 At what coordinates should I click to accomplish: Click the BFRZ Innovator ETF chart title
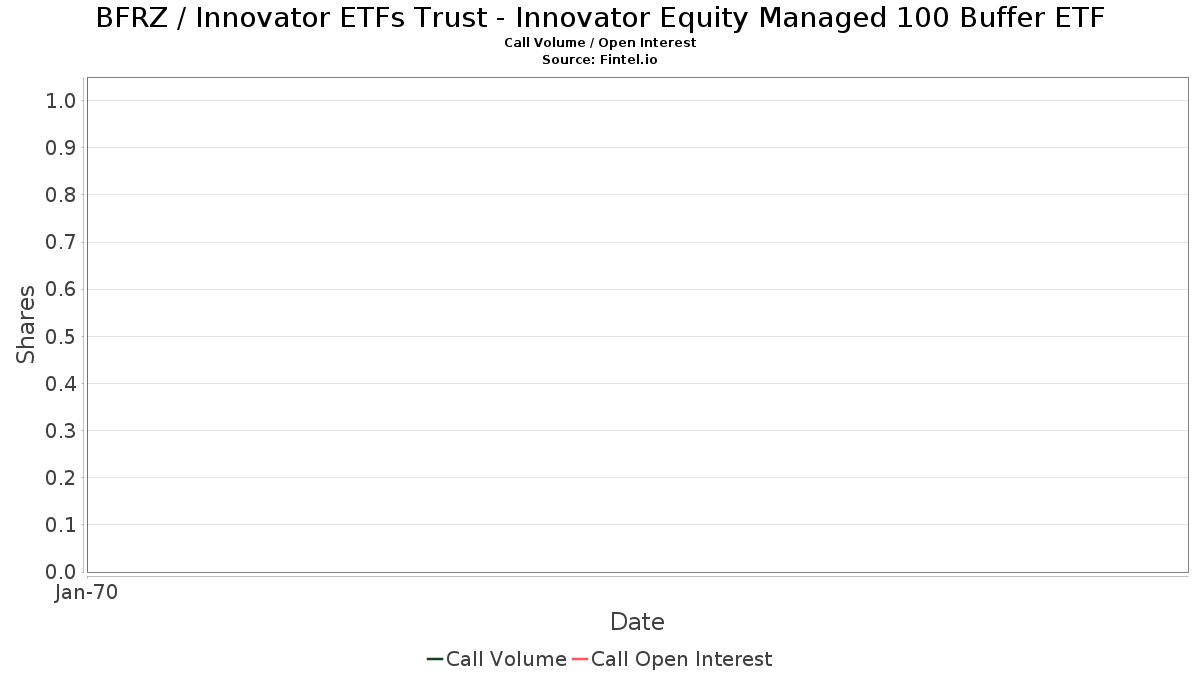(600, 18)
